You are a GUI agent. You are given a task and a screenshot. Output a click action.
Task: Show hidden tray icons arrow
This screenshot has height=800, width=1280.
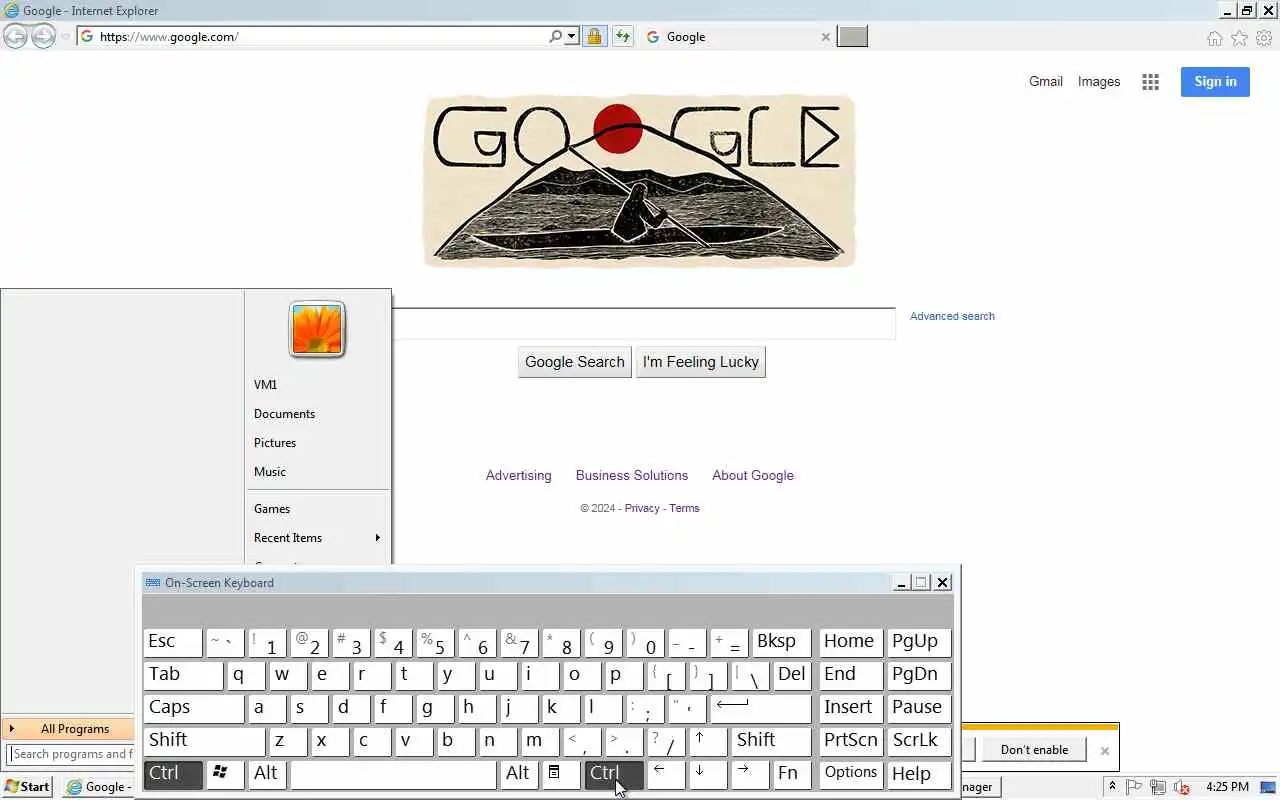point(1112,787)
